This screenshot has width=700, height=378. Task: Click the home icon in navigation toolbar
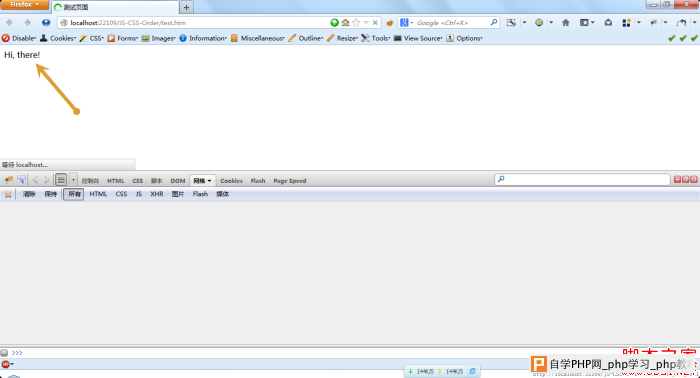[566, 22]
